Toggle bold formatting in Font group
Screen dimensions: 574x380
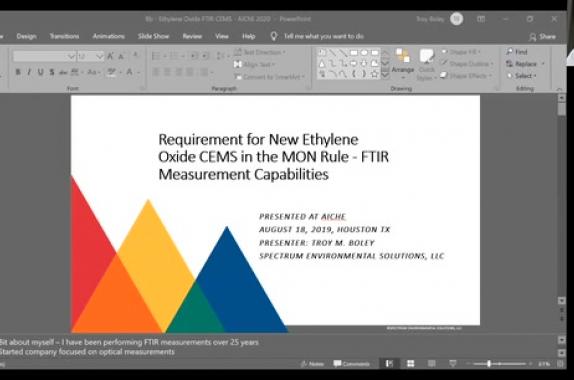pos(18,72)
